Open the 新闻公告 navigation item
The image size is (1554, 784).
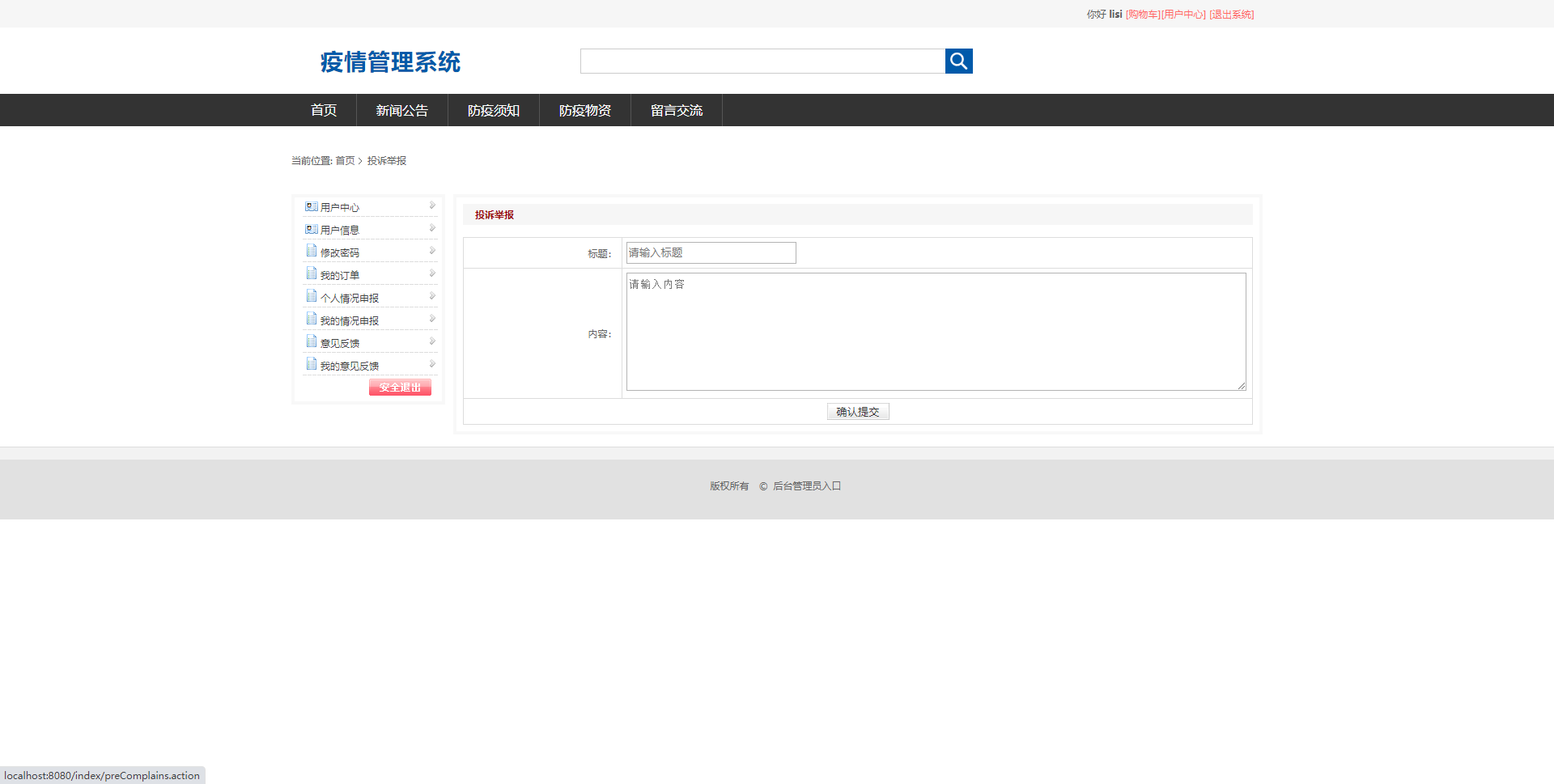point(402,110)
